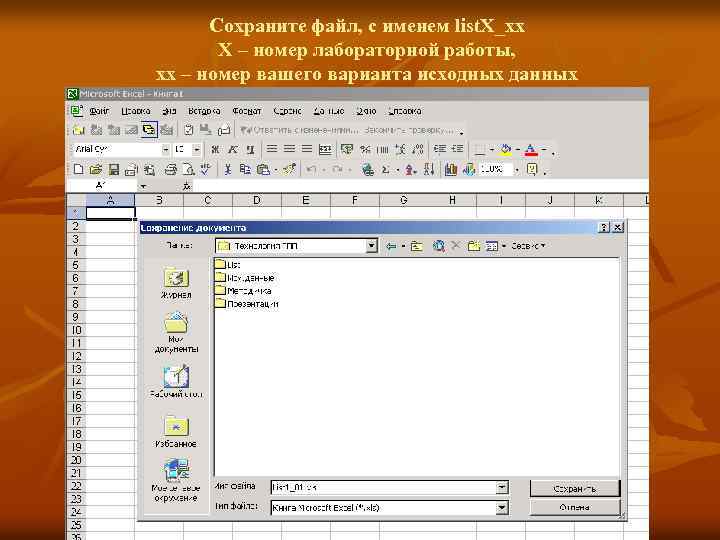Image resolution: width=720 pixels, height=540 pixels.
Task: Toggle align left button
Action: point(272,149)
